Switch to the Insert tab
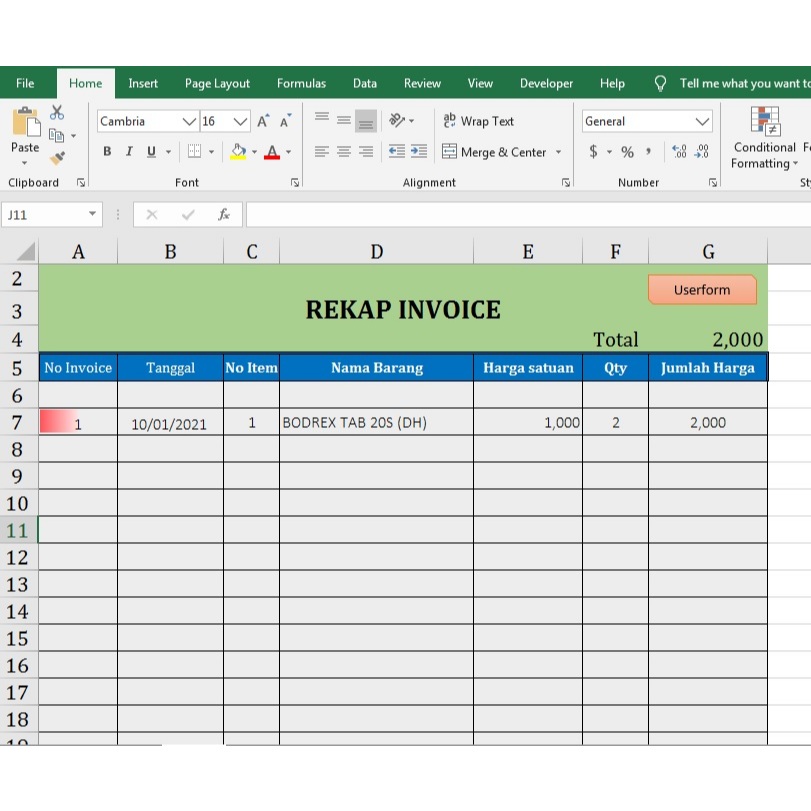This screenshot has height=811, width=811. click(143, 83)
